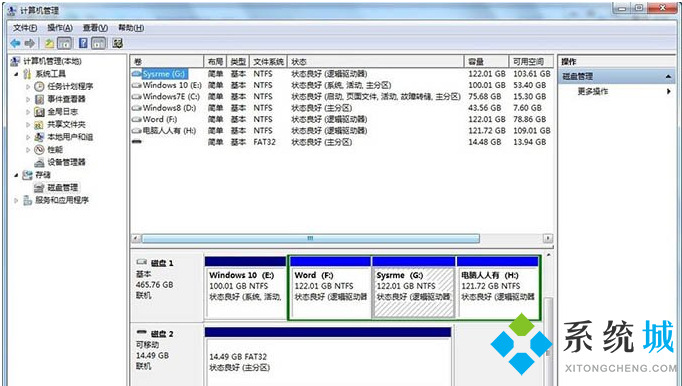Open the 帮助(H) menu
Image resolution: width=682 pixels, height=386 pixels.
[131, 28]
